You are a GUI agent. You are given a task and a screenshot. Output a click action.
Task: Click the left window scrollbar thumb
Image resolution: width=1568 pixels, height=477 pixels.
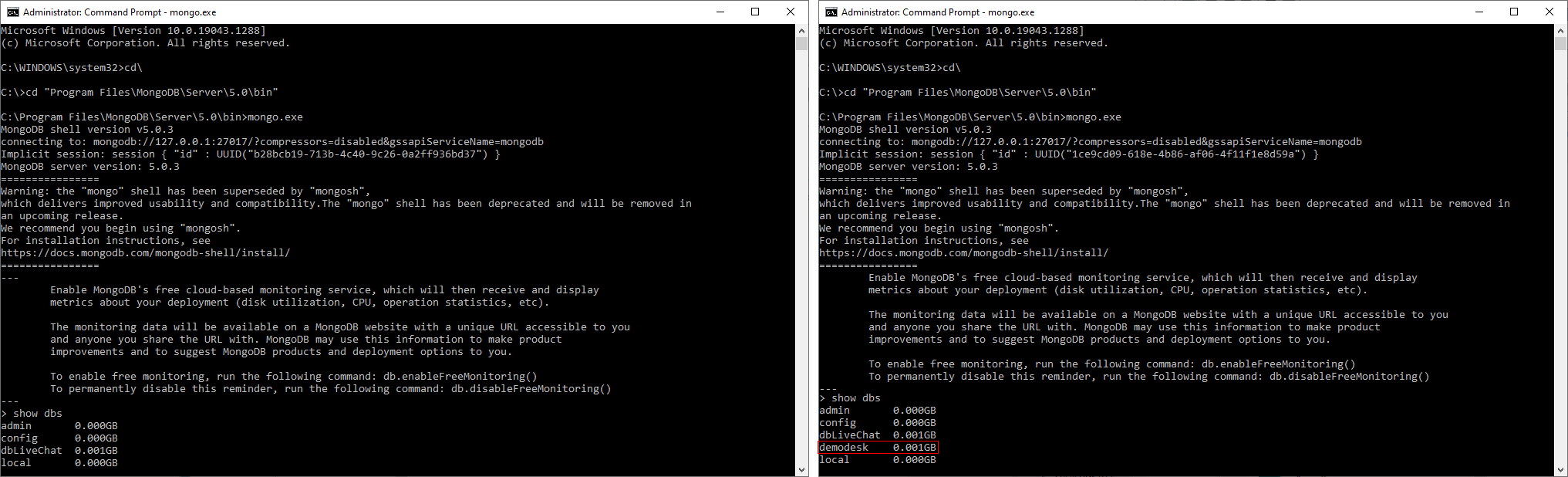(x=801, y=43)
